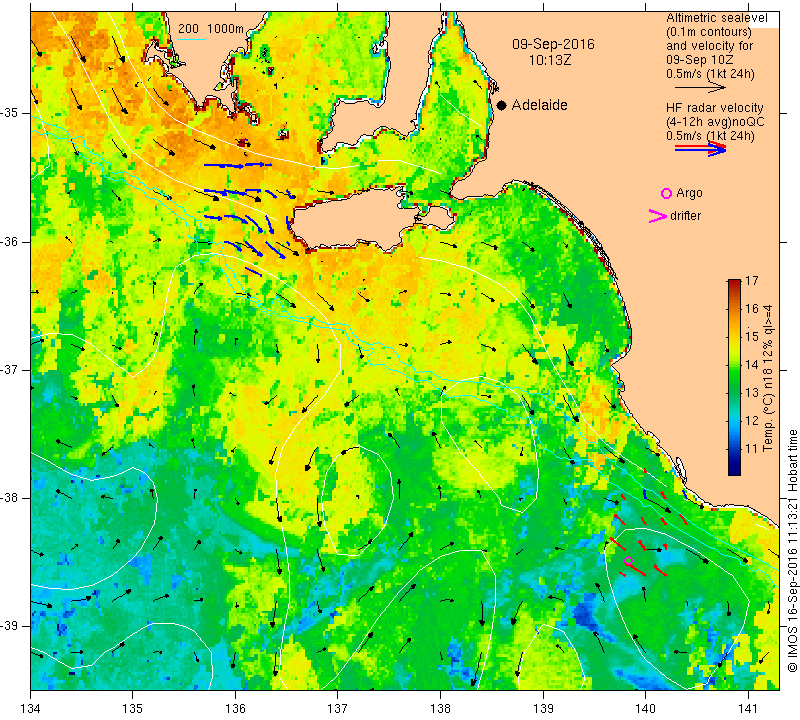Screen dimensions: 800x720
Task: Click the black altimetric velocity legend arrow
Action: (700, 88)
